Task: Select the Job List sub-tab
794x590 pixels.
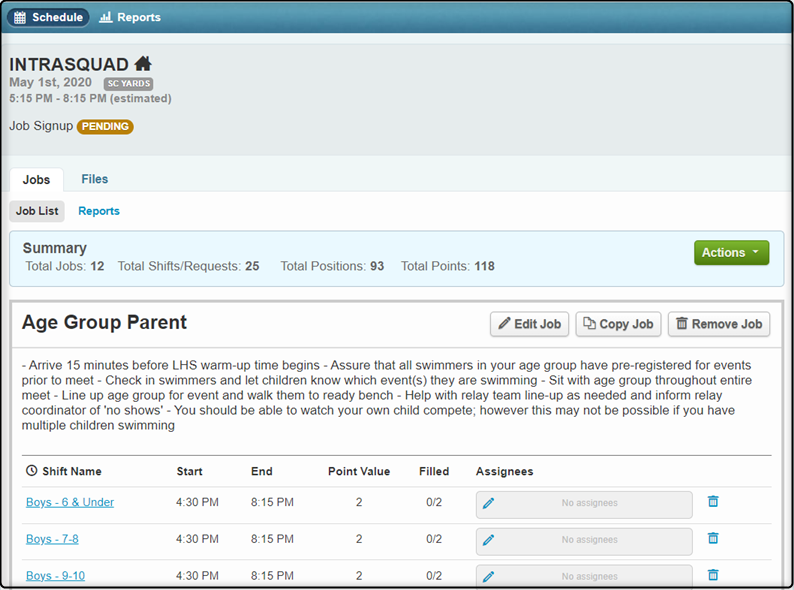Action: 37,211
